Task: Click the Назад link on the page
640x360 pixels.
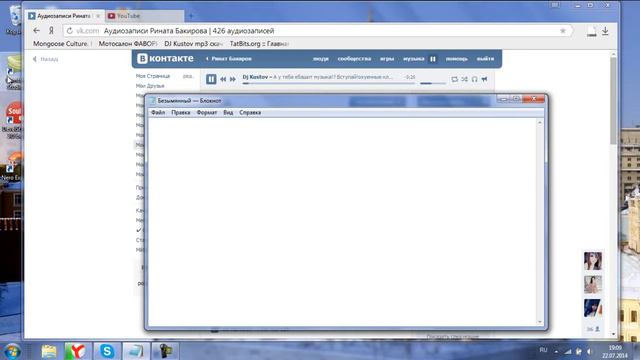Action: (45, 59)
